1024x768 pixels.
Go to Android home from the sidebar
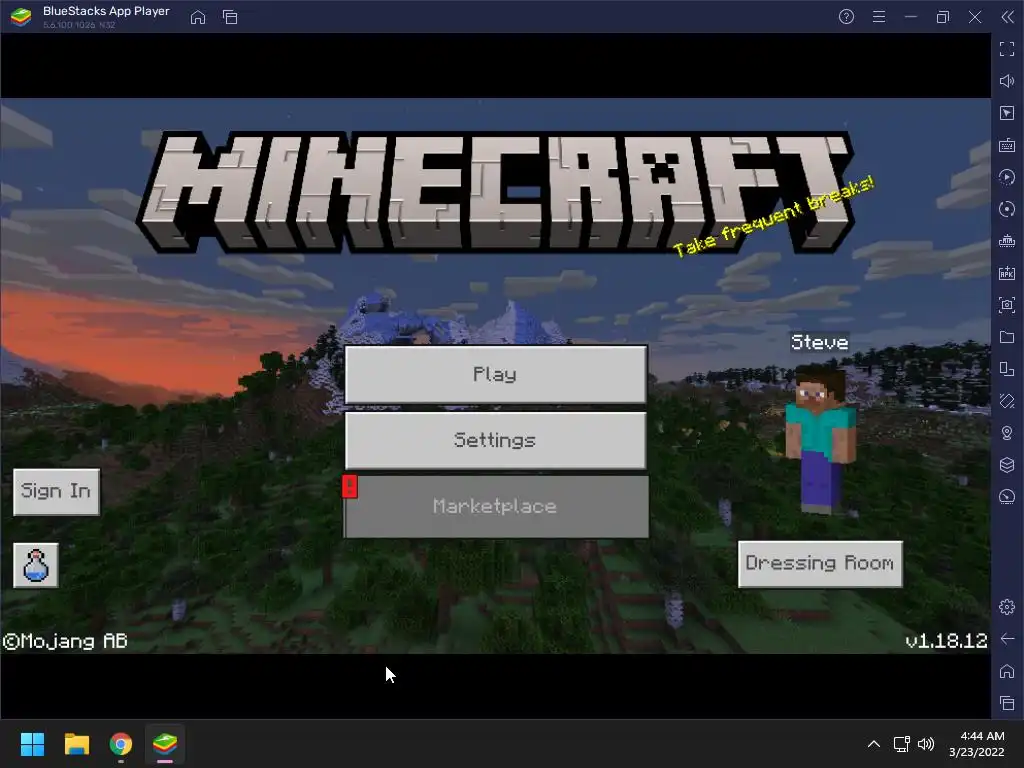1007,671
